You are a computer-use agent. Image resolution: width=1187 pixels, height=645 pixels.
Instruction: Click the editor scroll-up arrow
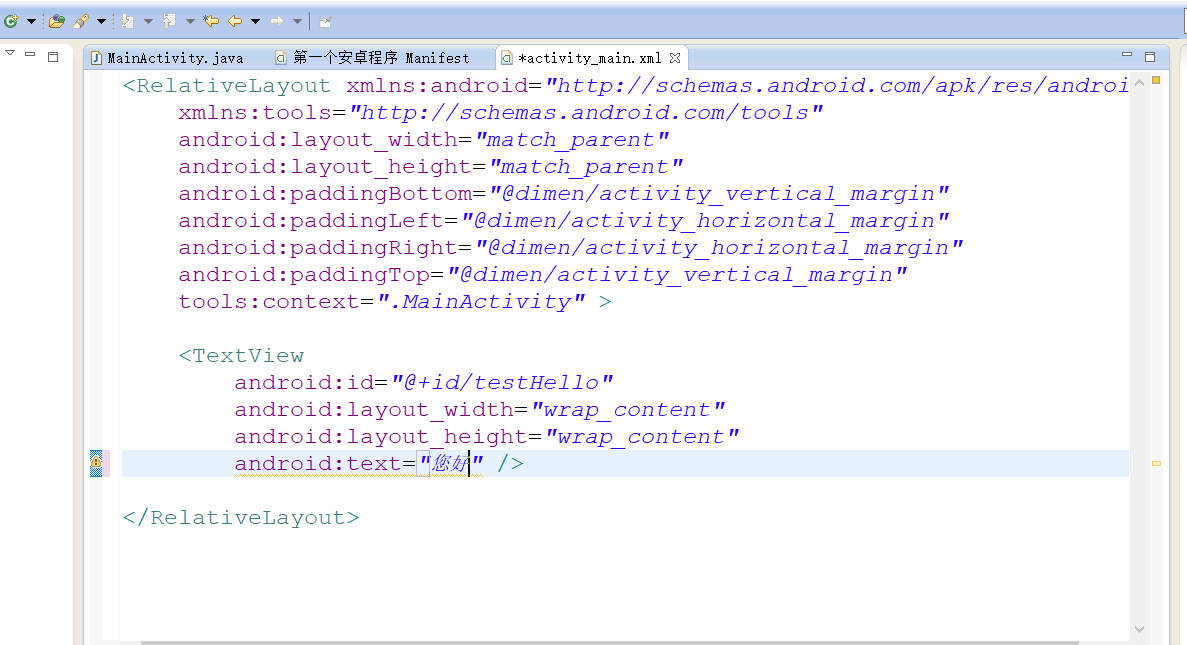(1139, 83)
